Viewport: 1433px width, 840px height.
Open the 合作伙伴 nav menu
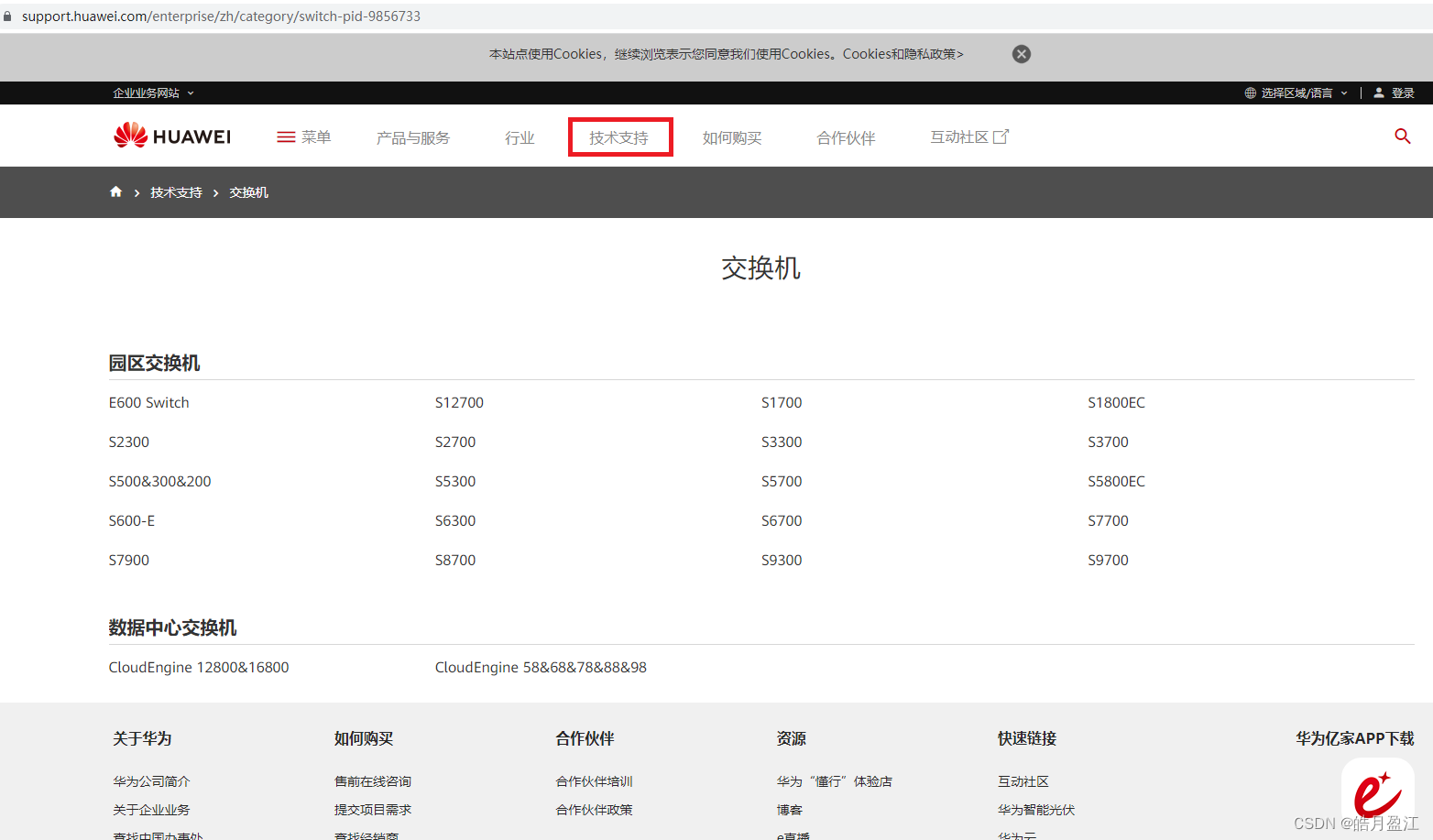847,137
